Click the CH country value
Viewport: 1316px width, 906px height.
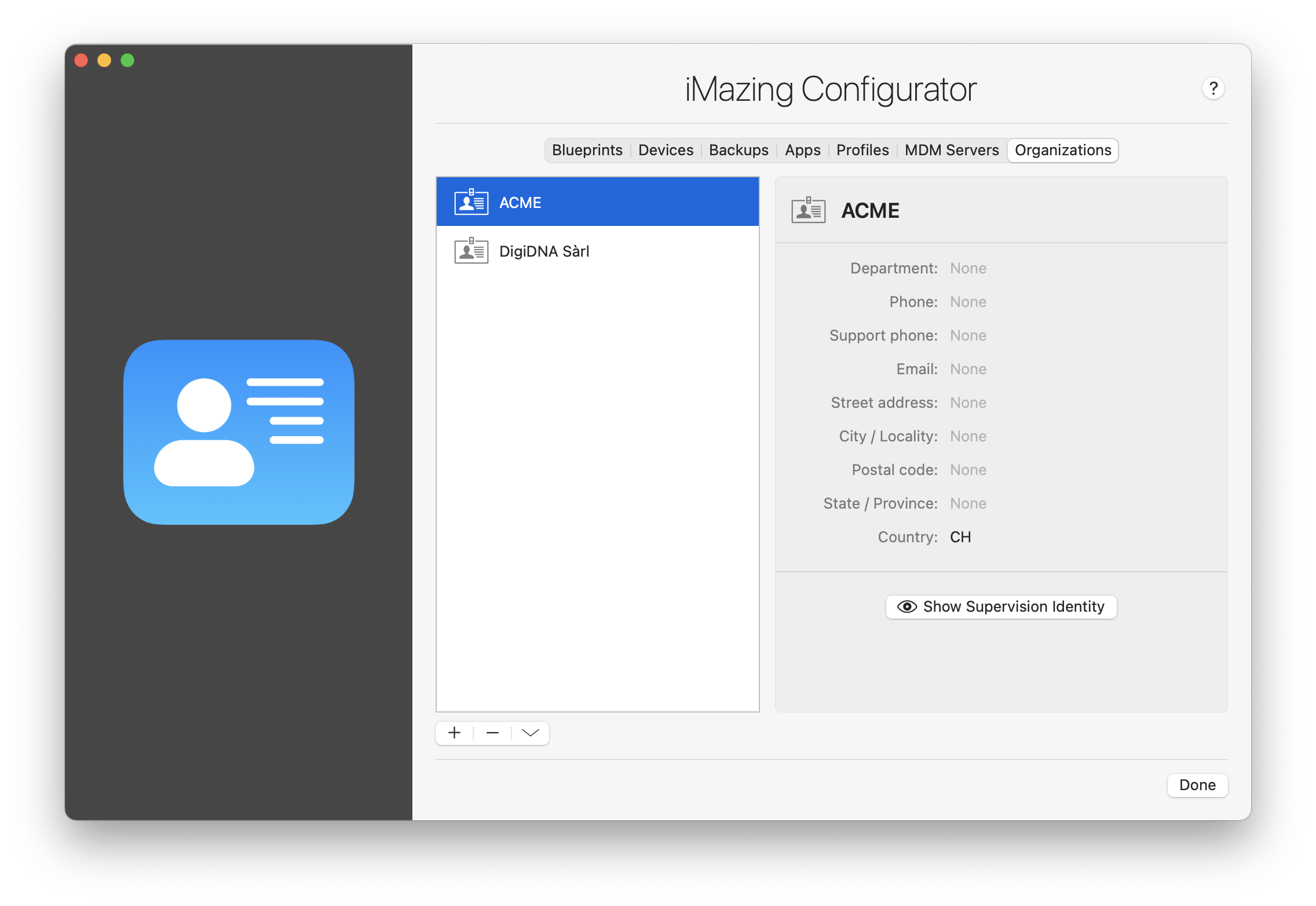[960, 537]
